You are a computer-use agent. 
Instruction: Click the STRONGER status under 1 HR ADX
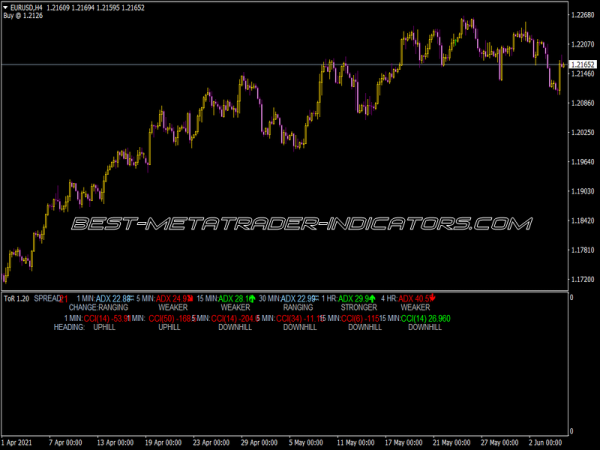coord(359,307)
